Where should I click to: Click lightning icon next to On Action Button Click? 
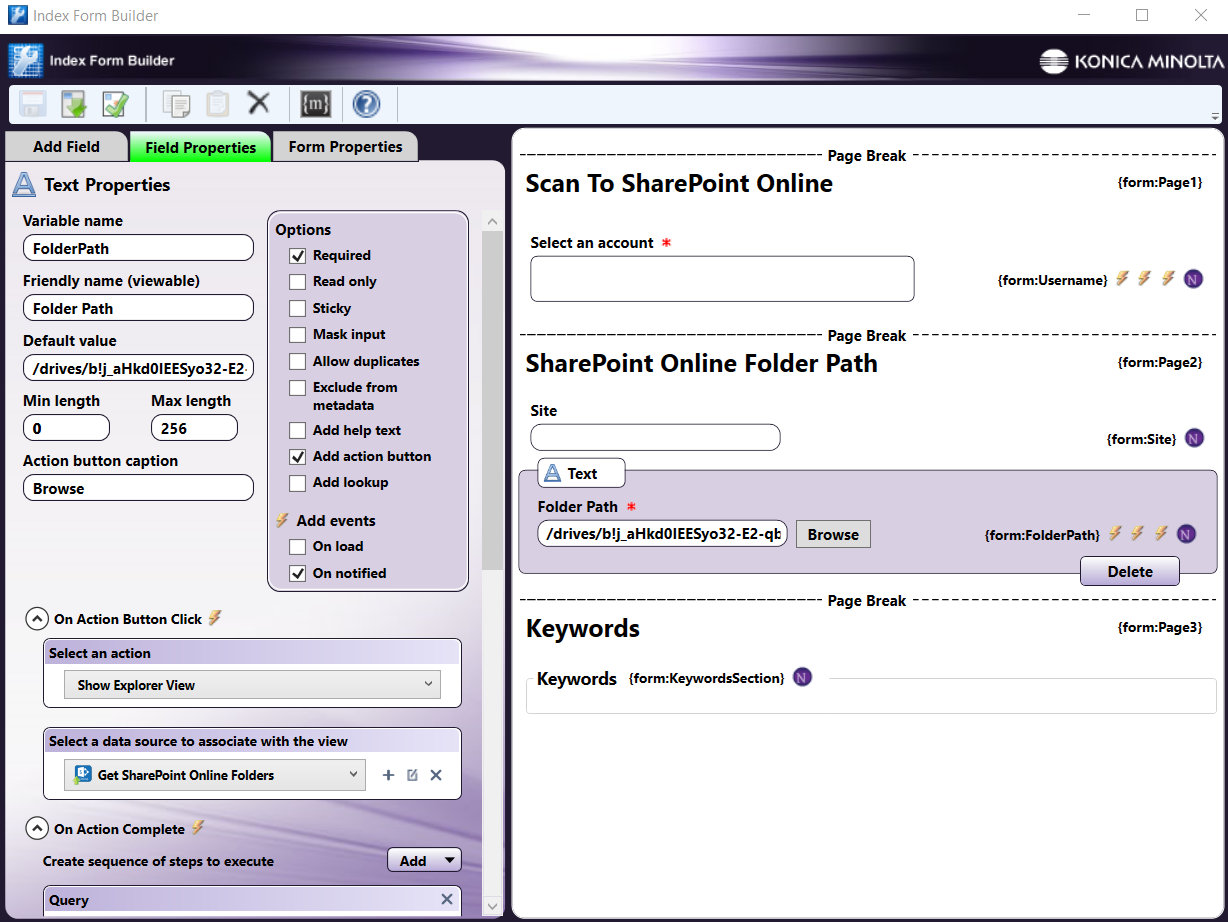pyautogui.click(x=215, y=618)
